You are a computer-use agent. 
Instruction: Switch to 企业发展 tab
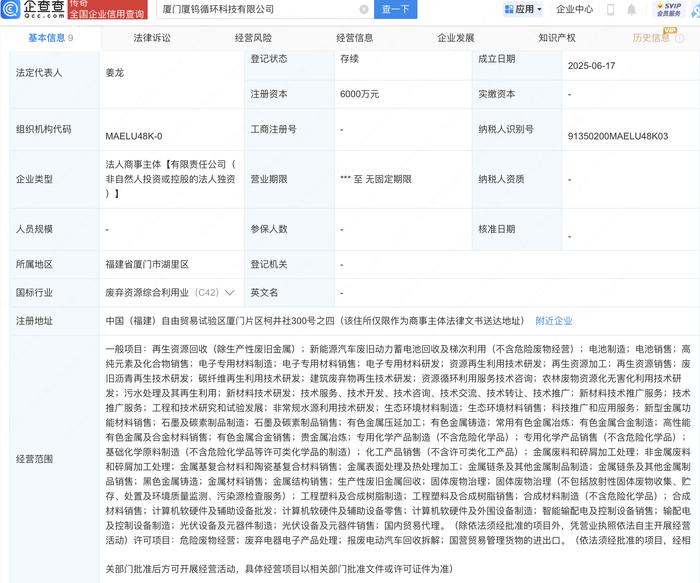[456, 38]
